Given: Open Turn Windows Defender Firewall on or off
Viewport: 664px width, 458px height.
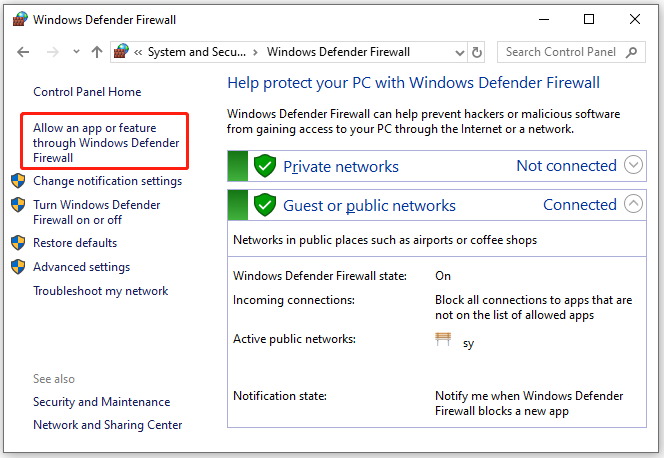Looking at the screenshot, I should coord(97,212).
